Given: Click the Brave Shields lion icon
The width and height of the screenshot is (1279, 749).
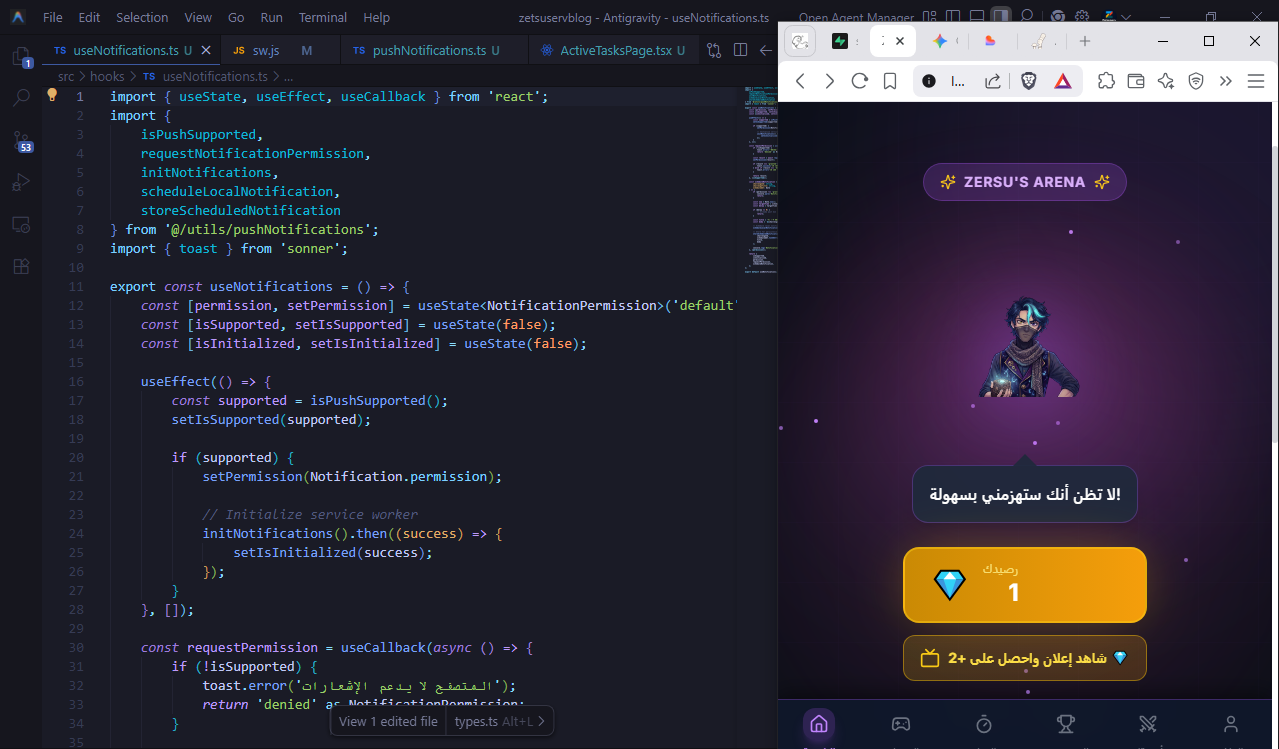Looking at the screenshot, I should click(x=1029, y=81).
